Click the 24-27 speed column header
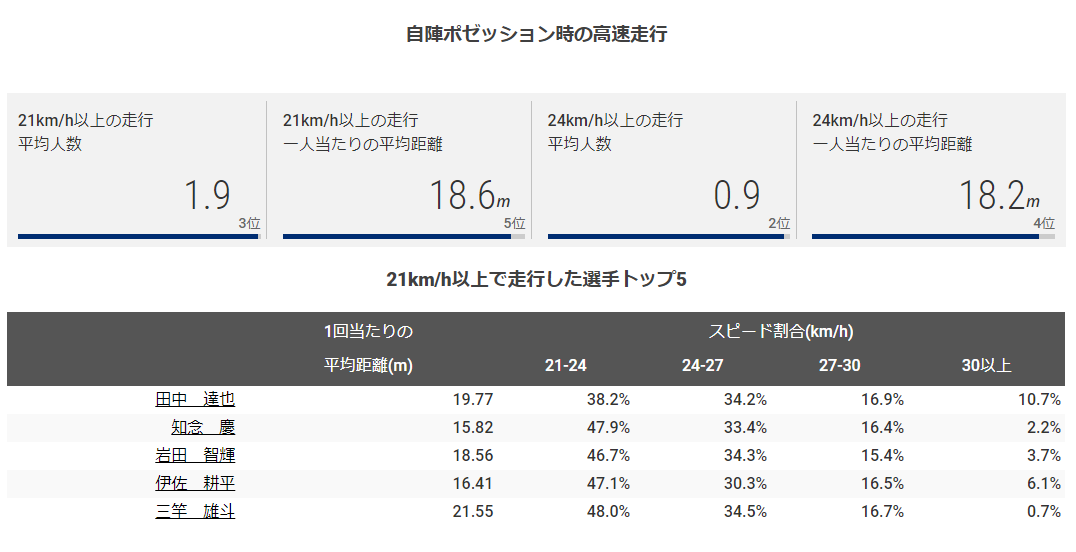 702,366
